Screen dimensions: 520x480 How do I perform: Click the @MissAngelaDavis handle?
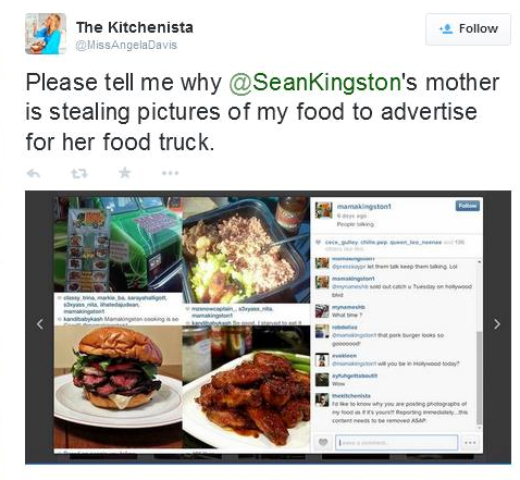pyautogui.click(x=127, y=45)
